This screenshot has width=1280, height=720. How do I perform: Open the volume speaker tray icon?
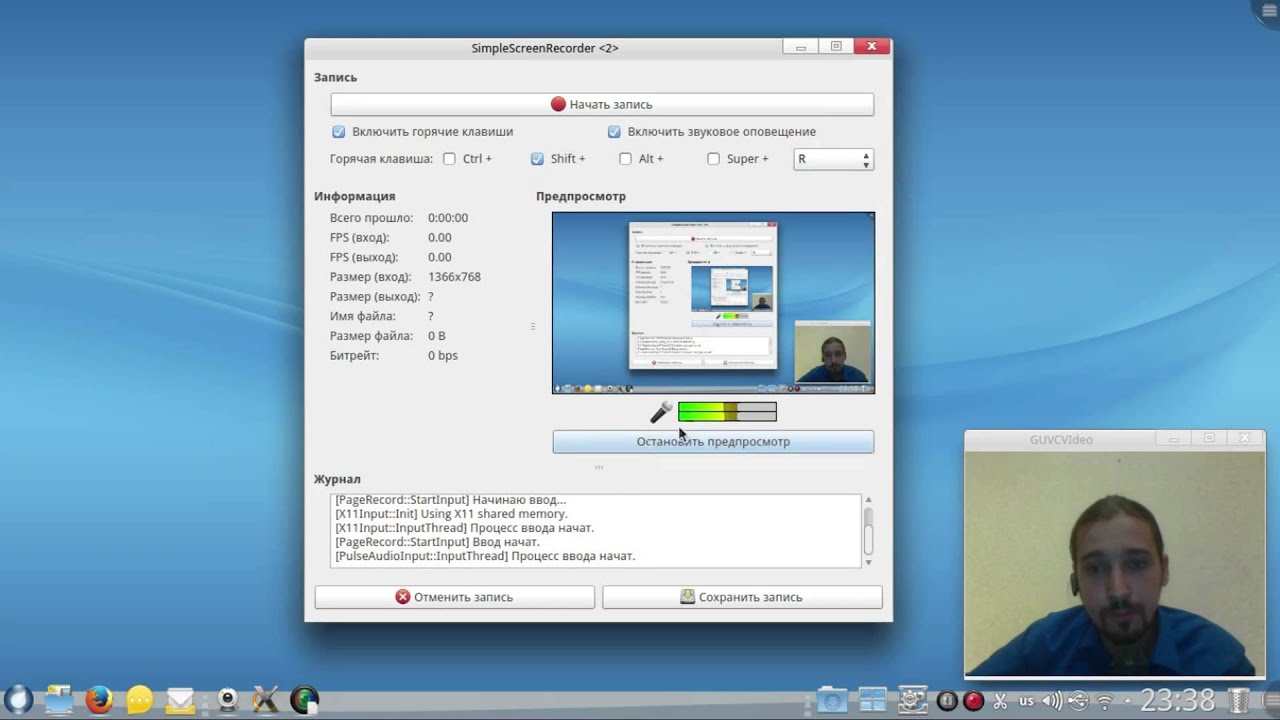[x=1052, y=701]
